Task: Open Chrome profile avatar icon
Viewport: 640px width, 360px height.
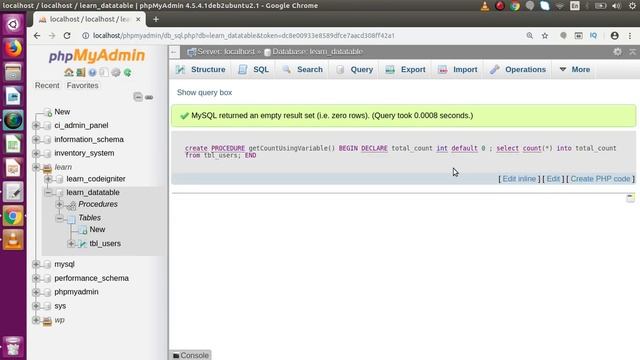Action: (x=614, y=36)
